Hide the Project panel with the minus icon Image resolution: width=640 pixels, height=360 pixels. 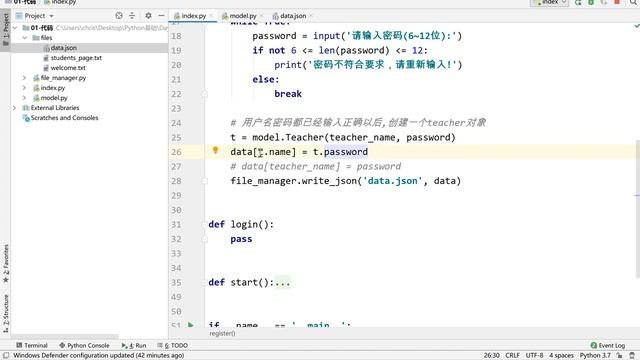pos(162,16)
